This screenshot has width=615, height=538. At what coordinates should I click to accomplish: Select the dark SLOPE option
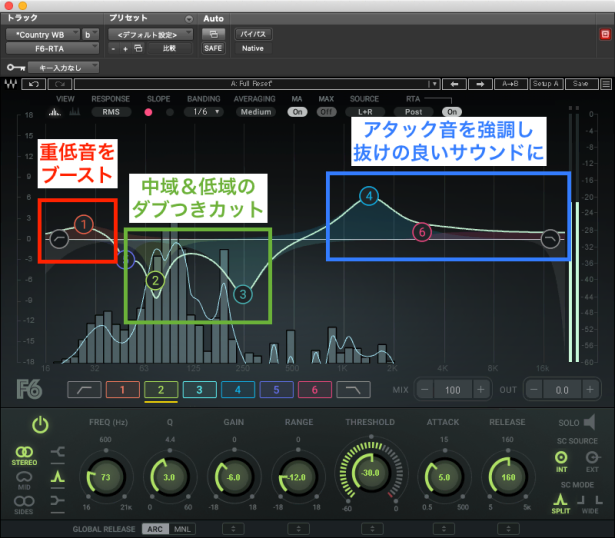pos(170,113)
